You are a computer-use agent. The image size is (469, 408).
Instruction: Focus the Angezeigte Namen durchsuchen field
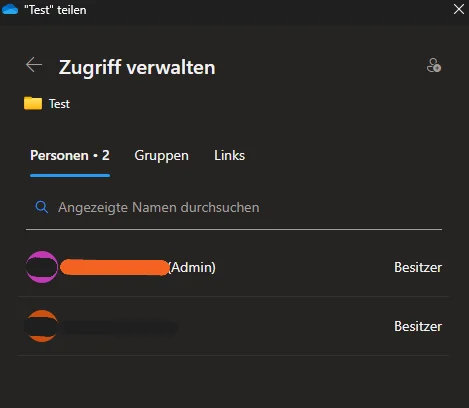click(234, 207)
